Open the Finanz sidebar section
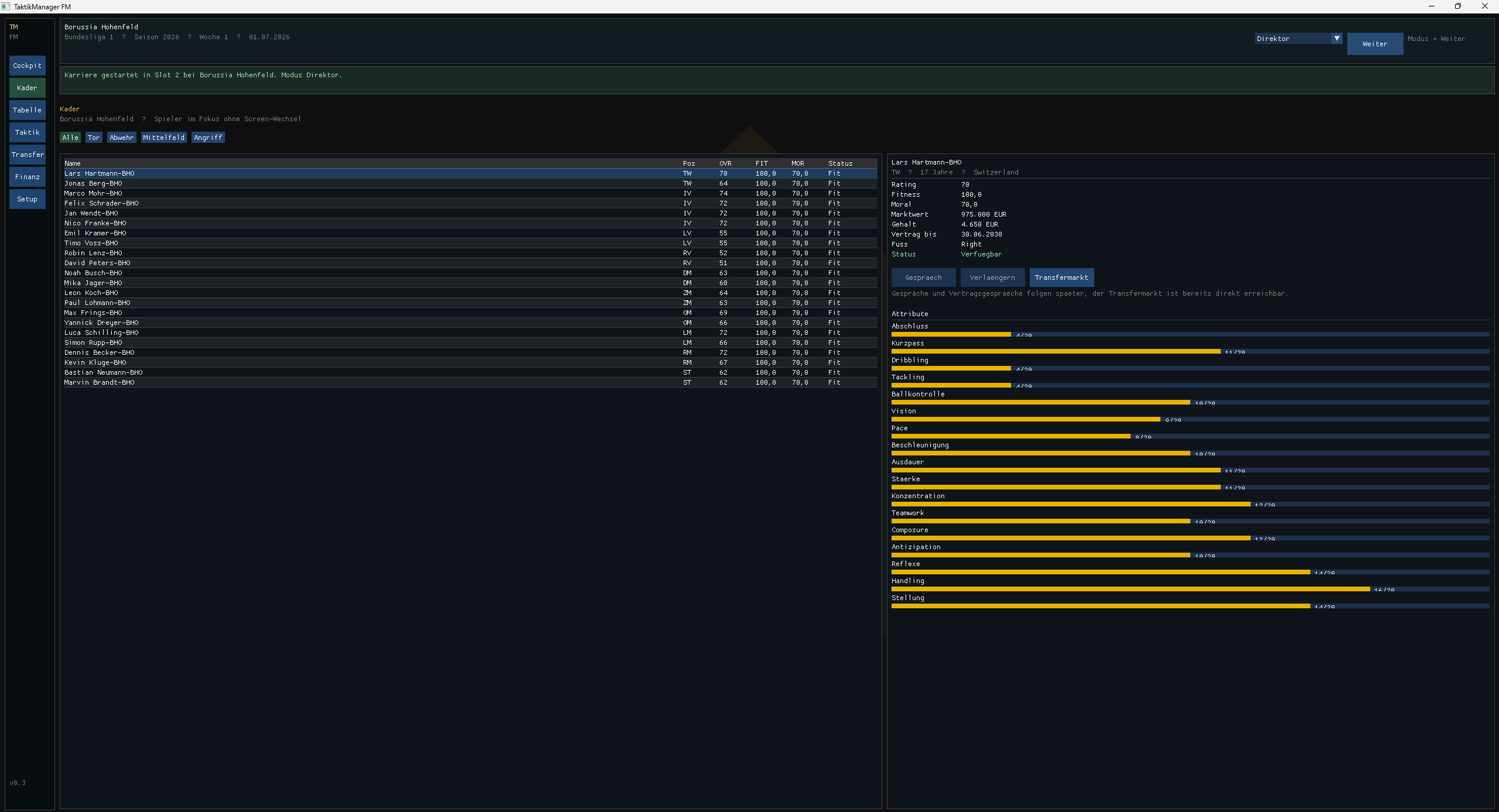This screenshot has width=1499, height=812. pyautogui.click(x=27, y=177)
